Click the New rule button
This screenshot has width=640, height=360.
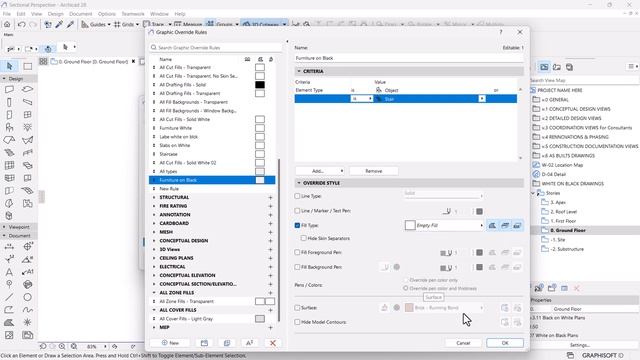(170, 343)
